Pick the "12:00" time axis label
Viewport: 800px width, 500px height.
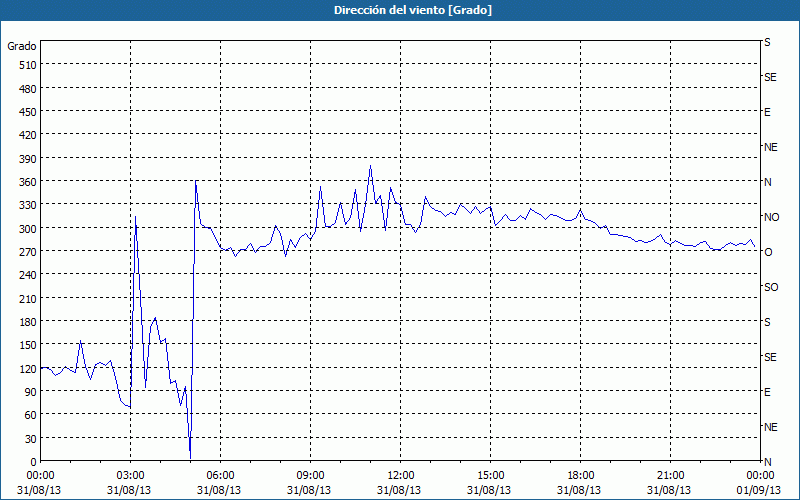[x=401, y=476]
